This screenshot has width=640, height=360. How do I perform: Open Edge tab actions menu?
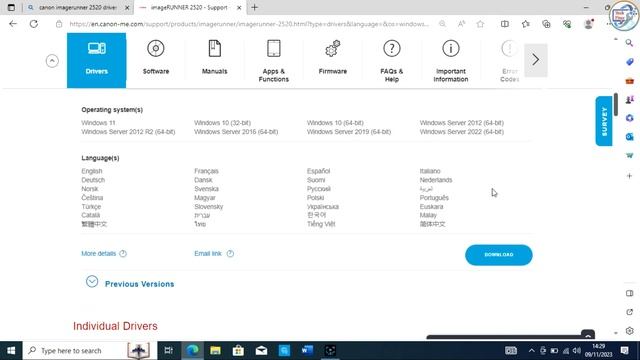tap(11, 7)
